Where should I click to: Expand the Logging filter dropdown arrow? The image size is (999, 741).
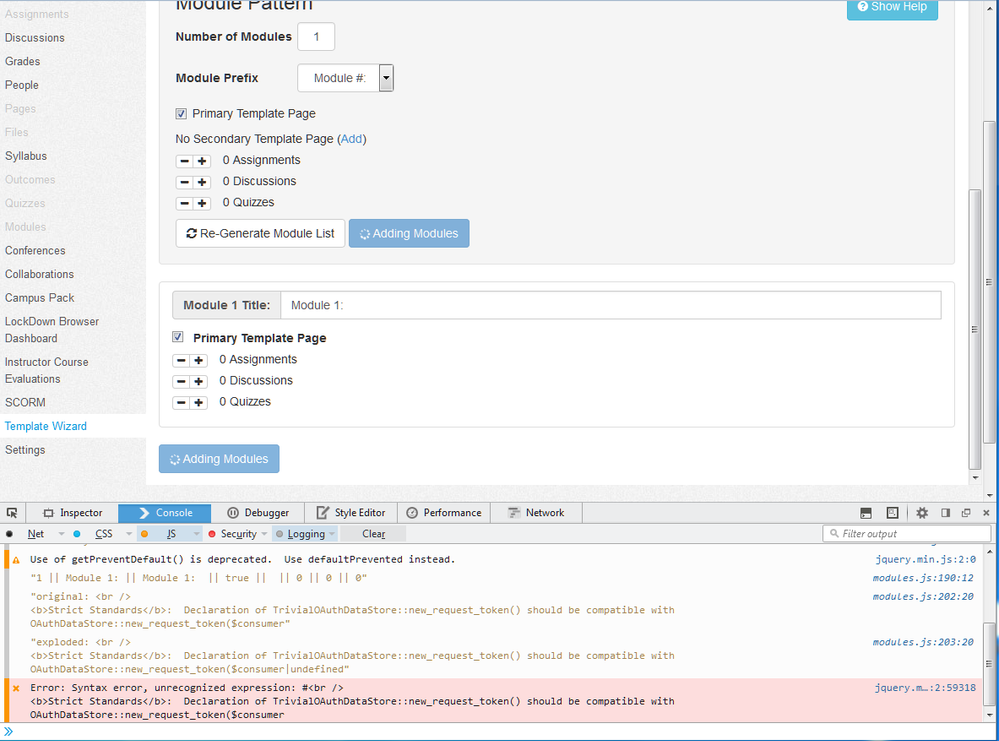pos(331,534)
